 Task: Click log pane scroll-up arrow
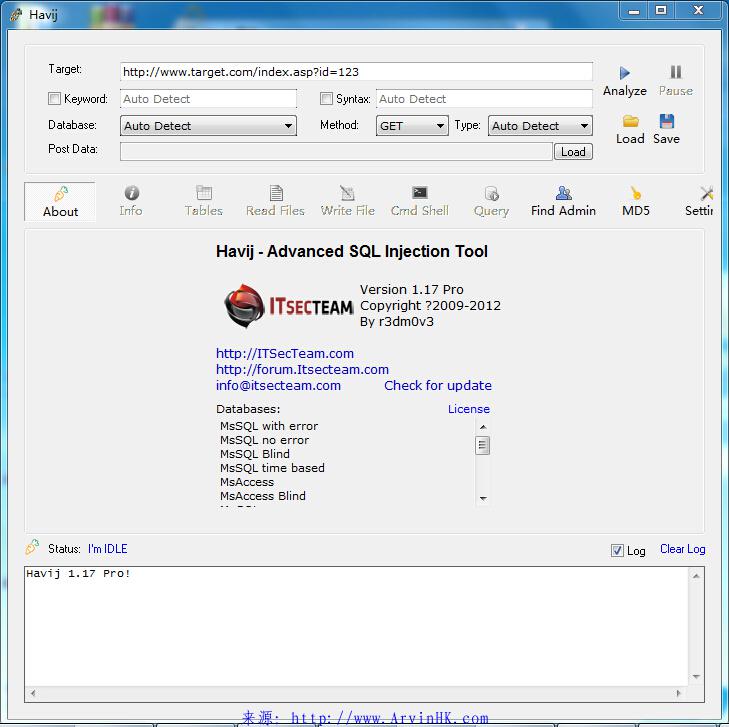(x=696, y=576)
